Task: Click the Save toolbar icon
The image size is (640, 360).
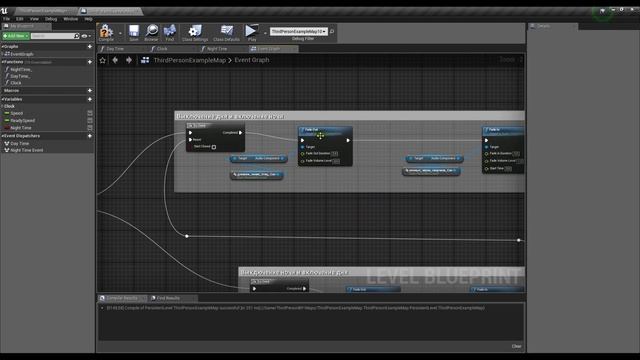Action: [x=134, y=31]
